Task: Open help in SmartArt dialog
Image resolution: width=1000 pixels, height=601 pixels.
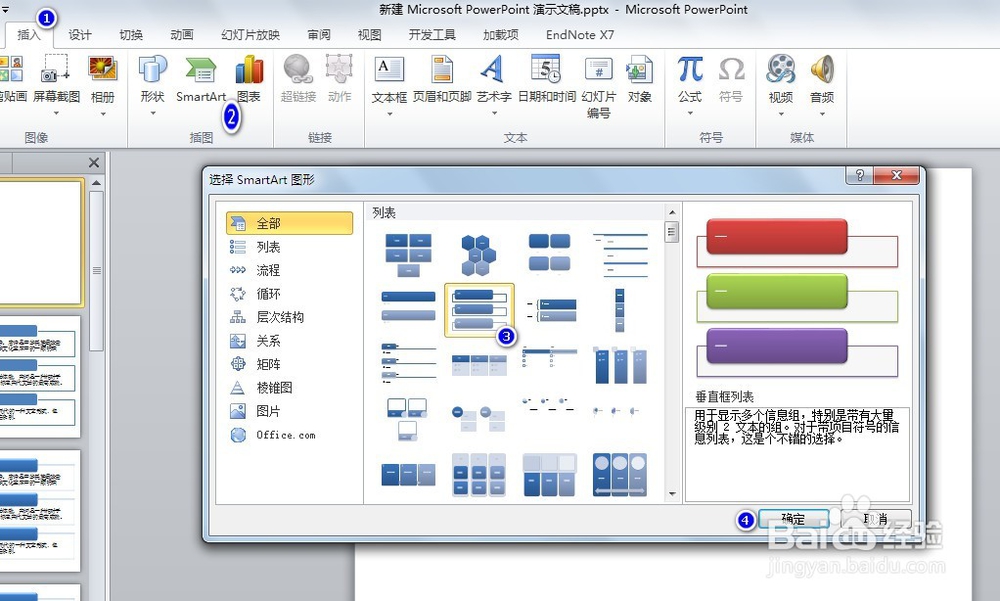Action: (x=860, y=175)
